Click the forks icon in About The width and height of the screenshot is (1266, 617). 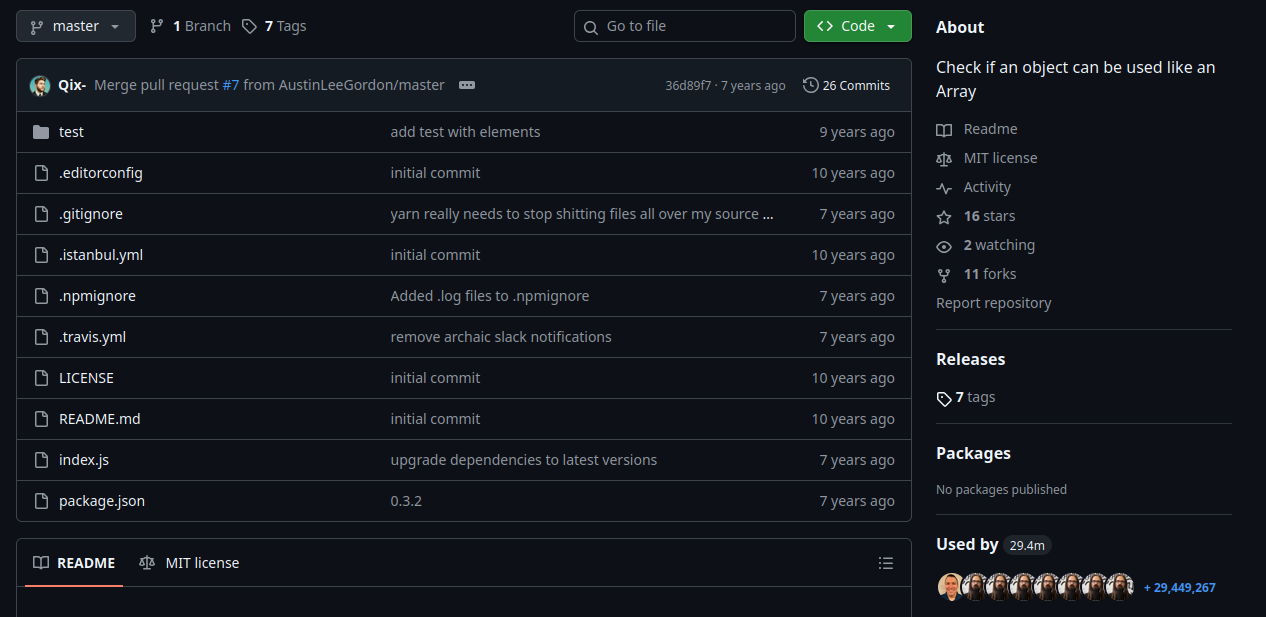coord(944,275)
